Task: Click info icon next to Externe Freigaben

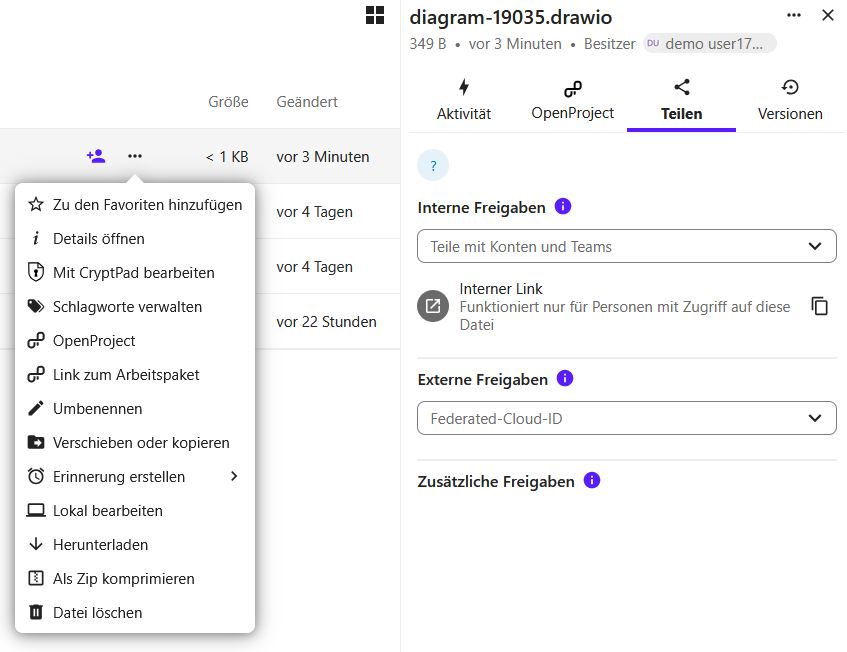Action: click(565, 378)
